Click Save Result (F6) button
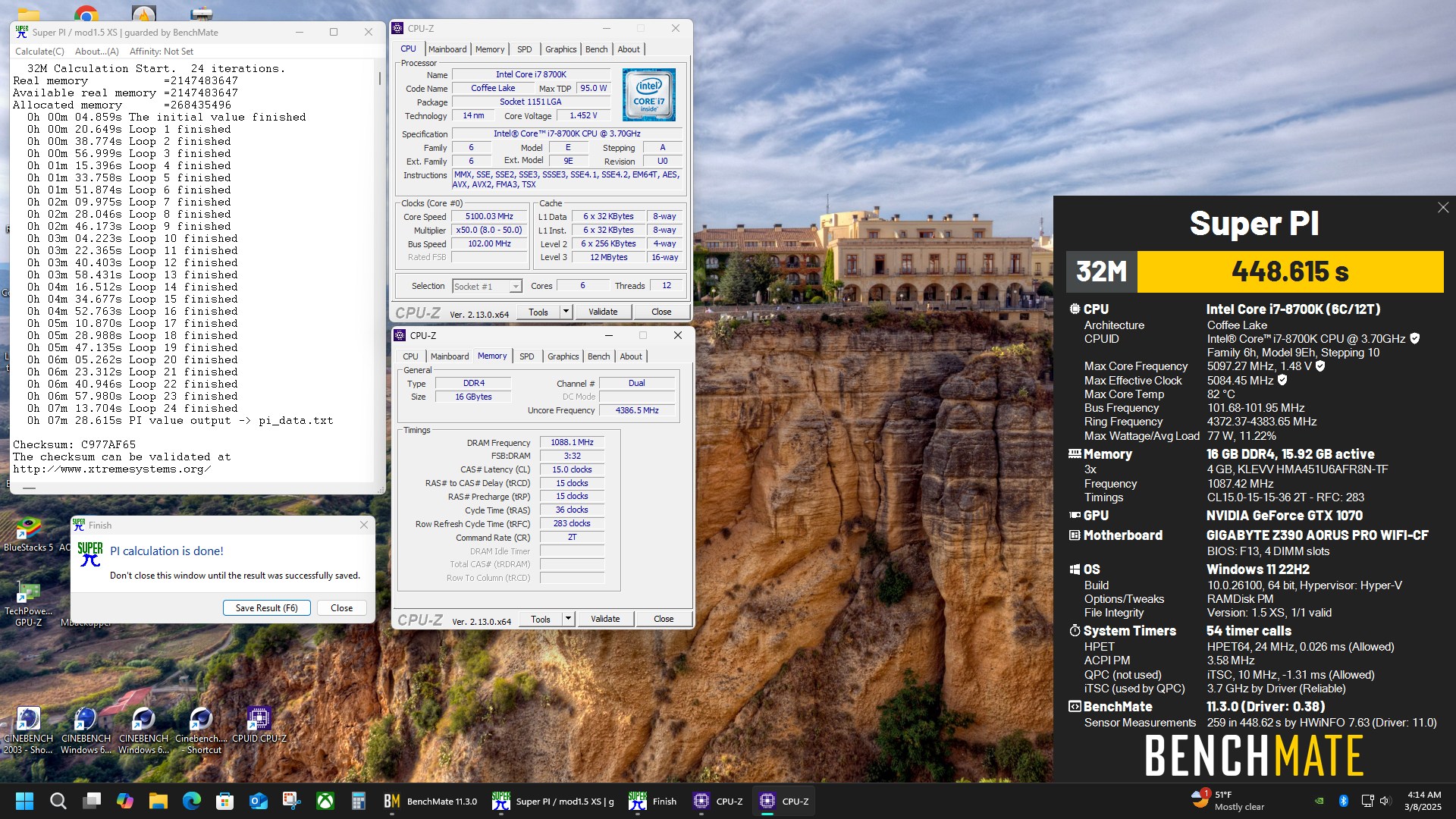Screen dimensions: 1456x819 (267, 608)
